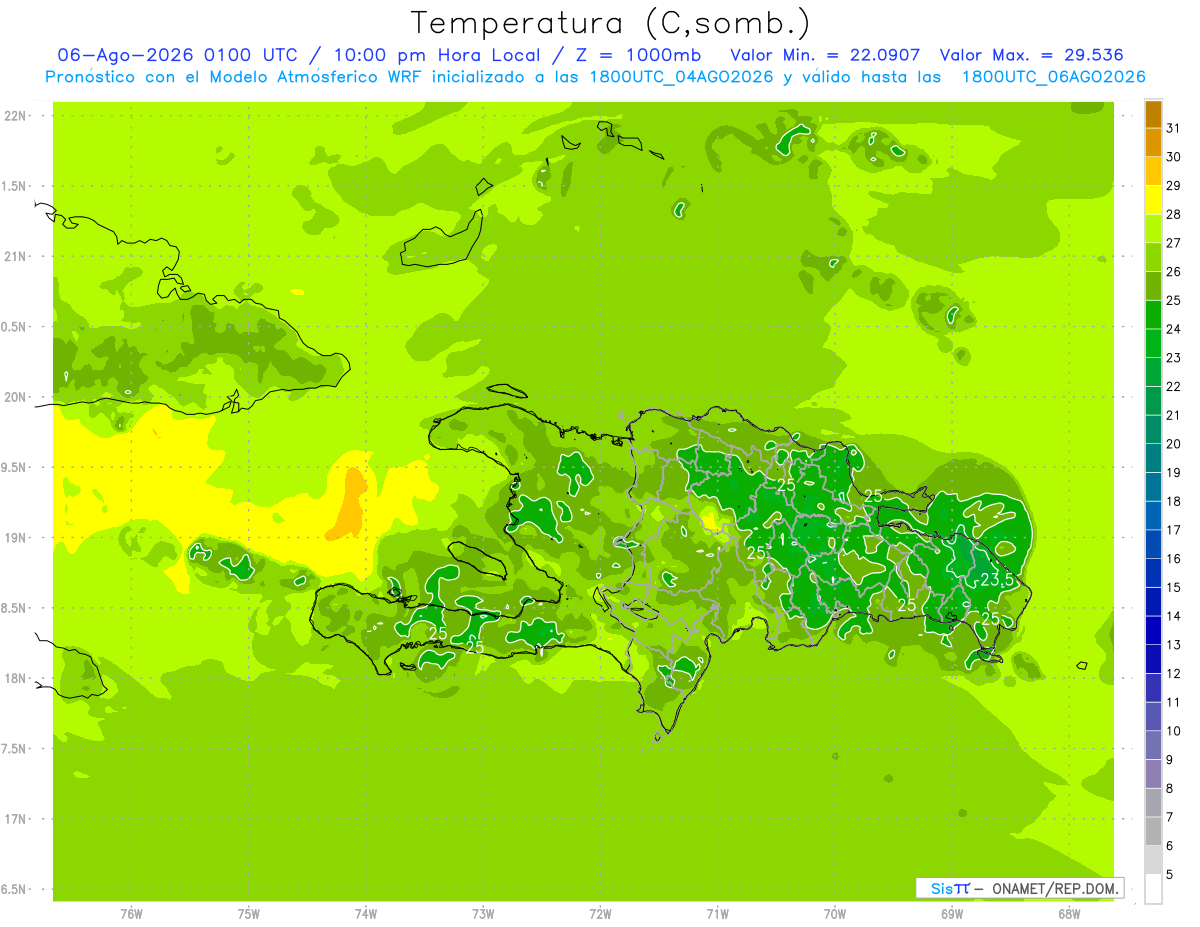Click the '20N' latitude label

(16, 397)
